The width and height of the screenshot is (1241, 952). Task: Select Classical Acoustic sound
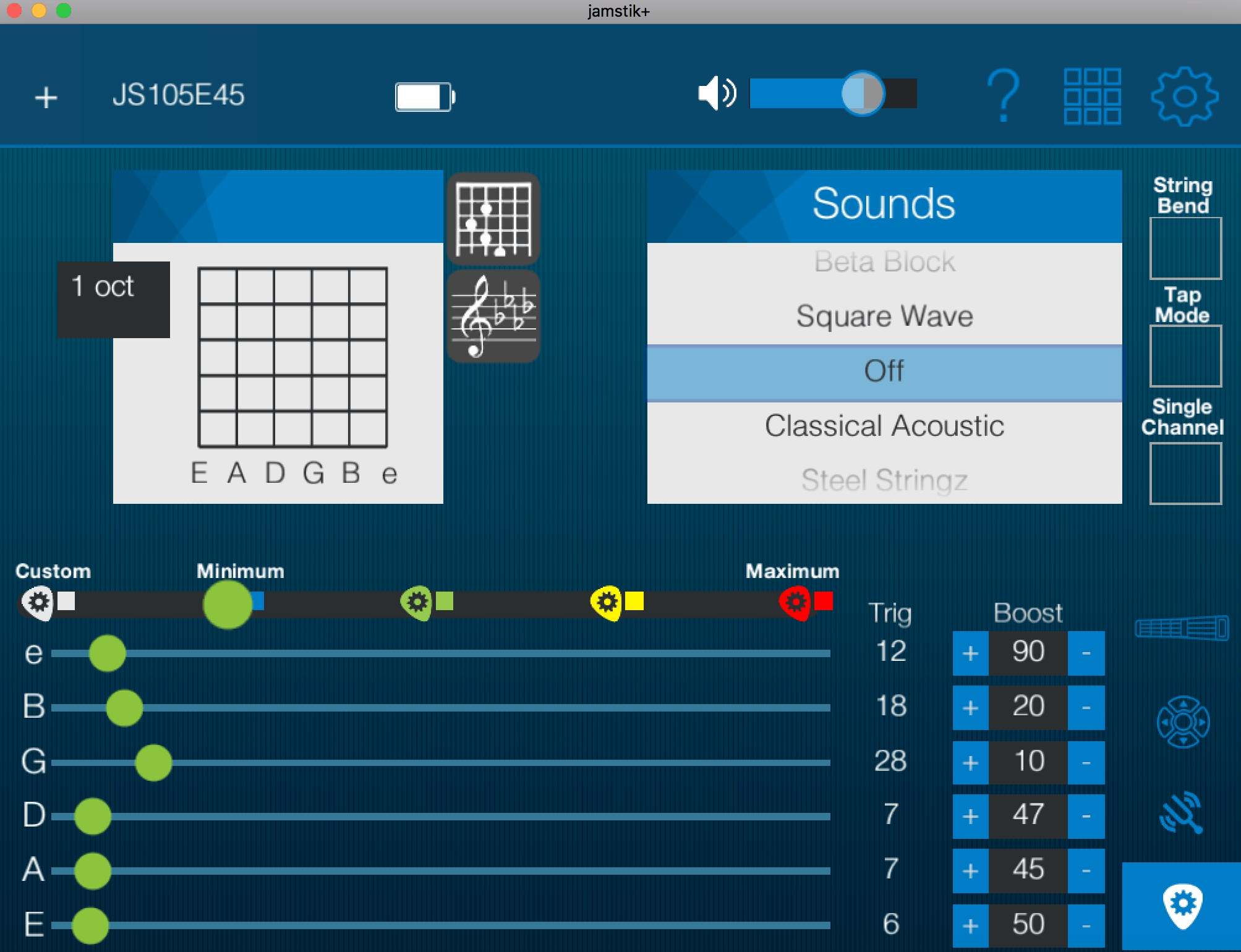coord(884,424)
